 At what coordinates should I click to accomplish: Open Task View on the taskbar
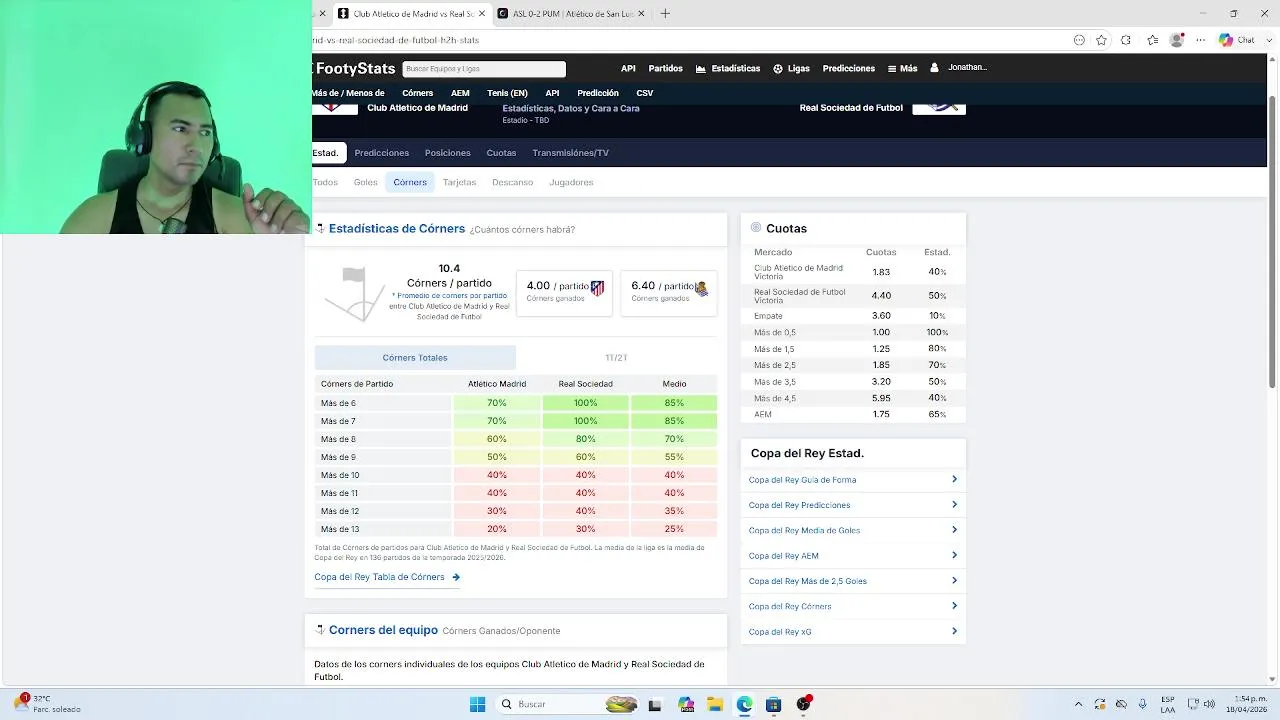655,704
